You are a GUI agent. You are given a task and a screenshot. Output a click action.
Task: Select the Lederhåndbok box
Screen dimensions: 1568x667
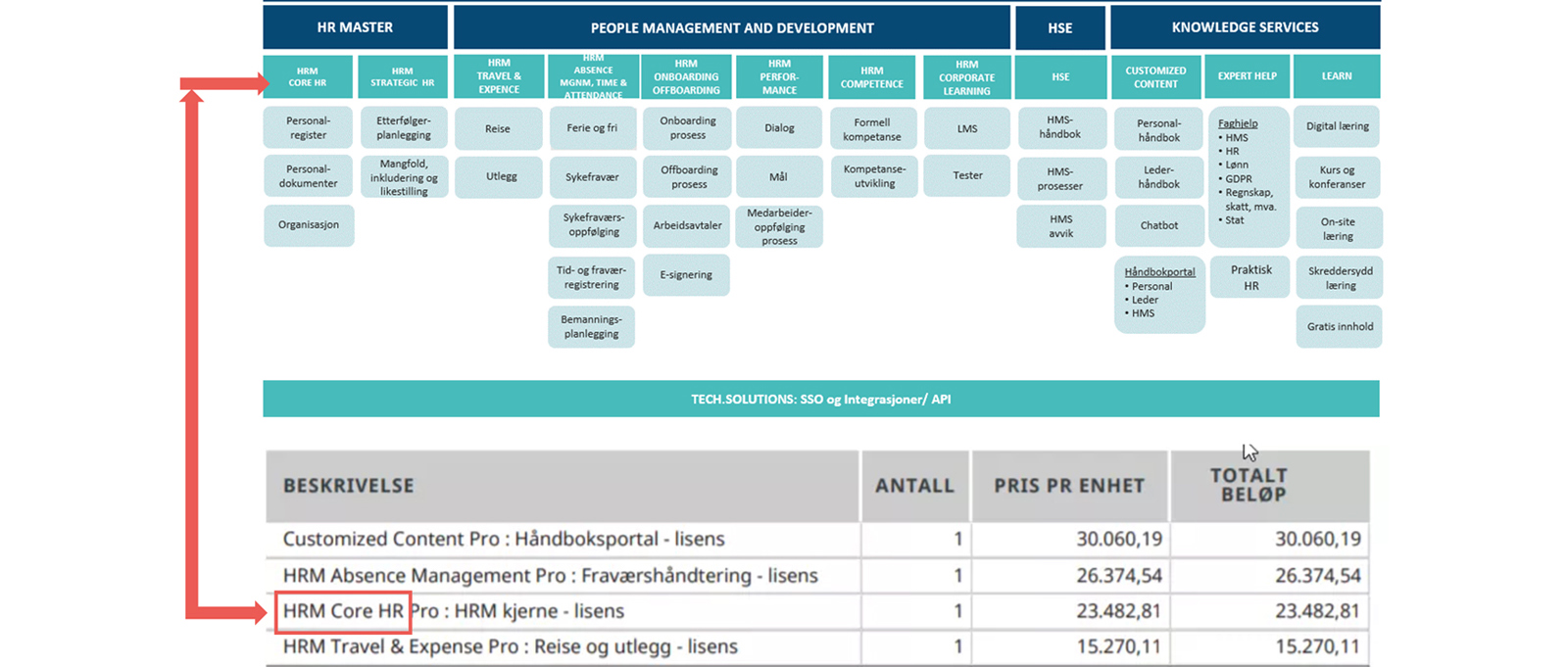[1159, 176]
